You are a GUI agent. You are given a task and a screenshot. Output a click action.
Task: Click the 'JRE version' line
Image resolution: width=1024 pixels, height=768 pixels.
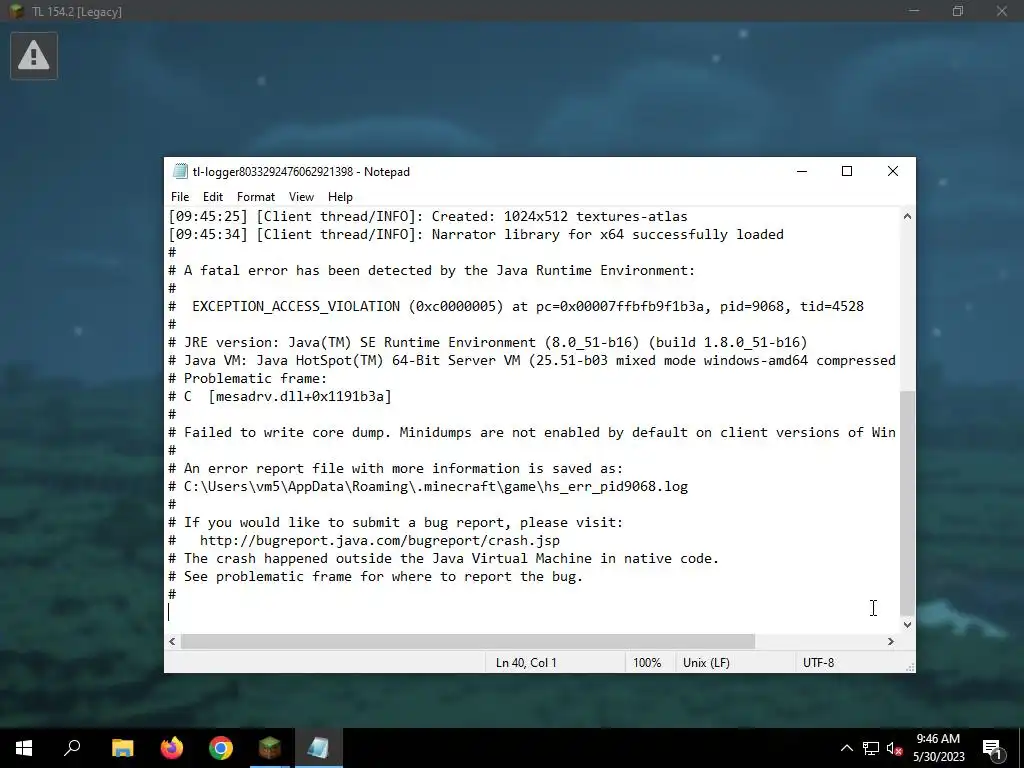[488, 342]
